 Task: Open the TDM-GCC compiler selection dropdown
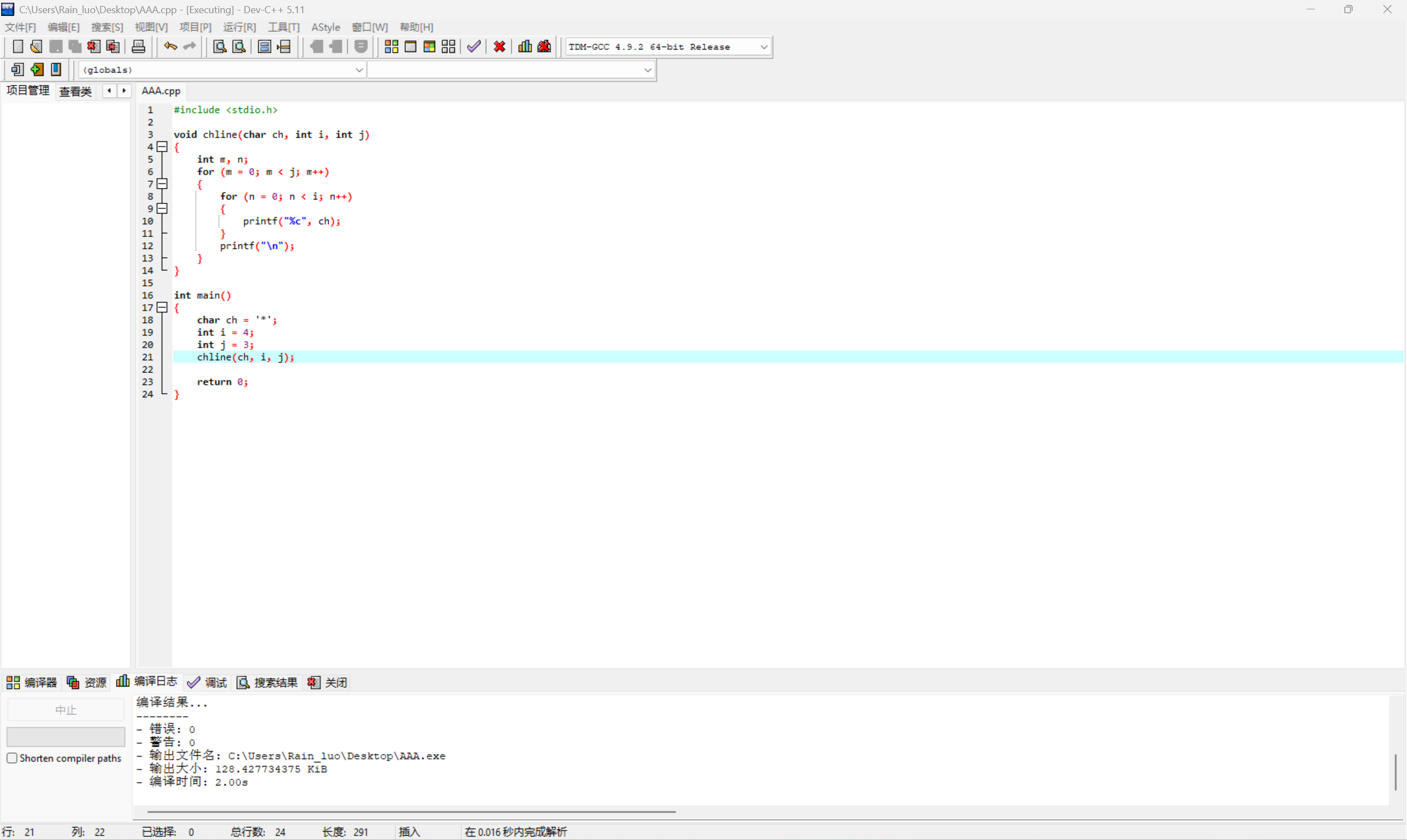tap(764, 47)
